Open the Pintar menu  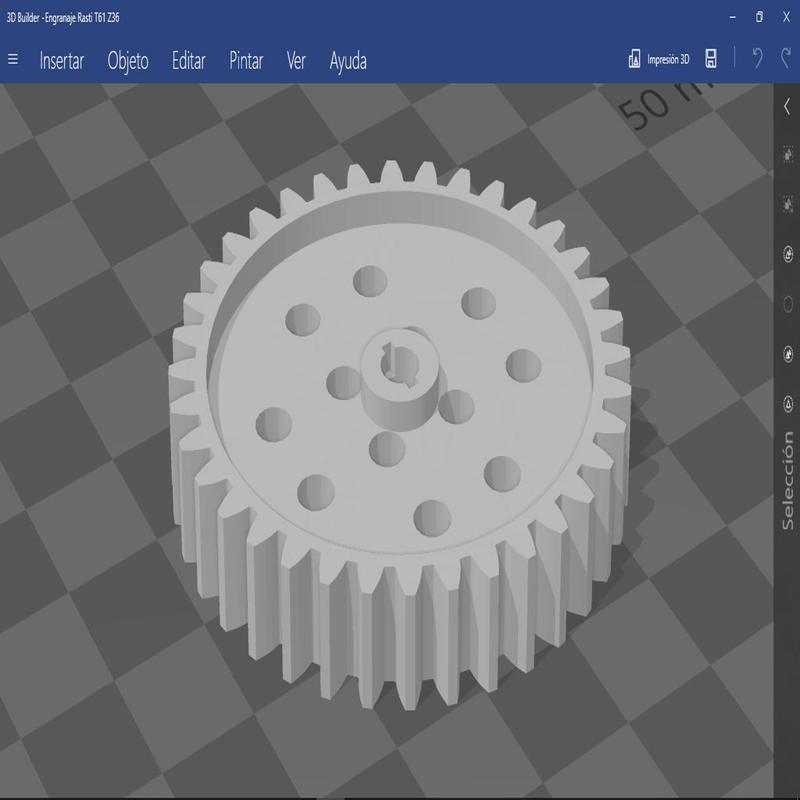(246, 61)
